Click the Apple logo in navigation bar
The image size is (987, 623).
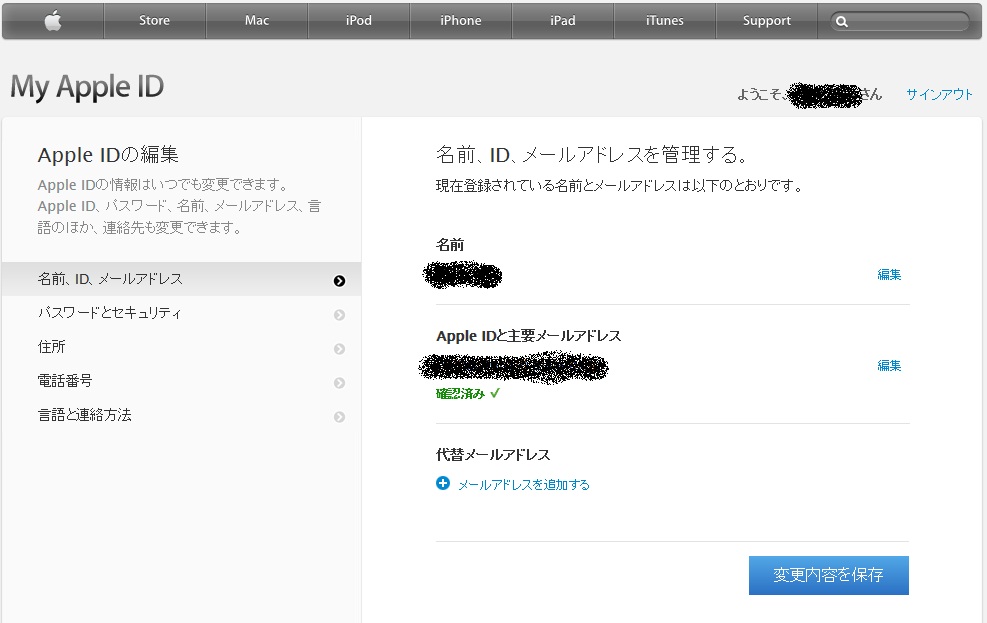(x=53, y=21)
